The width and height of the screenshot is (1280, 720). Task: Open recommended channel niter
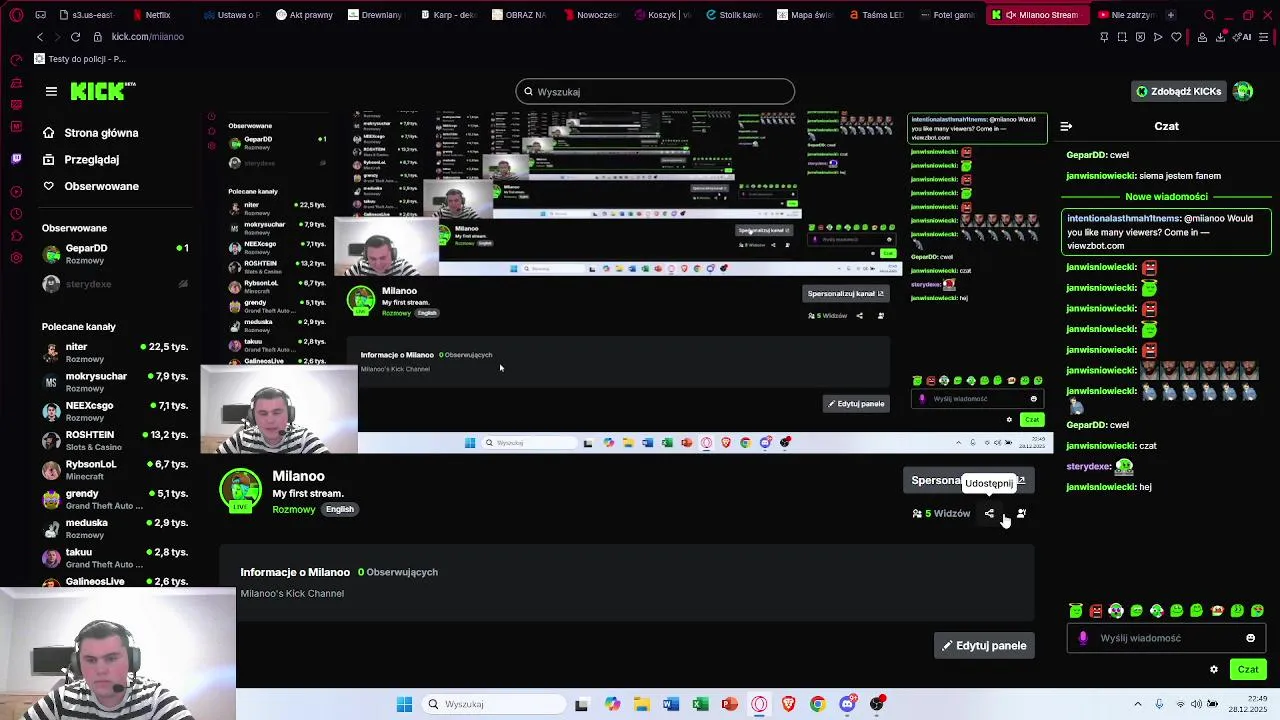point(115,352)
